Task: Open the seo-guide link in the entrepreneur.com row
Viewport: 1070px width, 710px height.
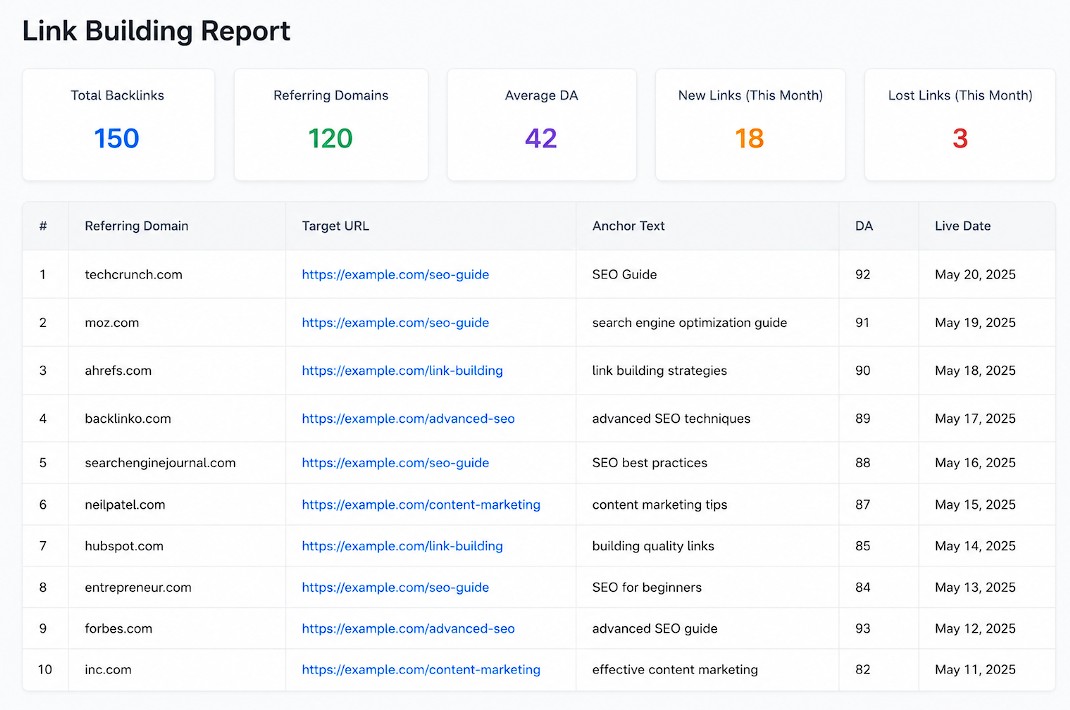Action: (395, 587)
